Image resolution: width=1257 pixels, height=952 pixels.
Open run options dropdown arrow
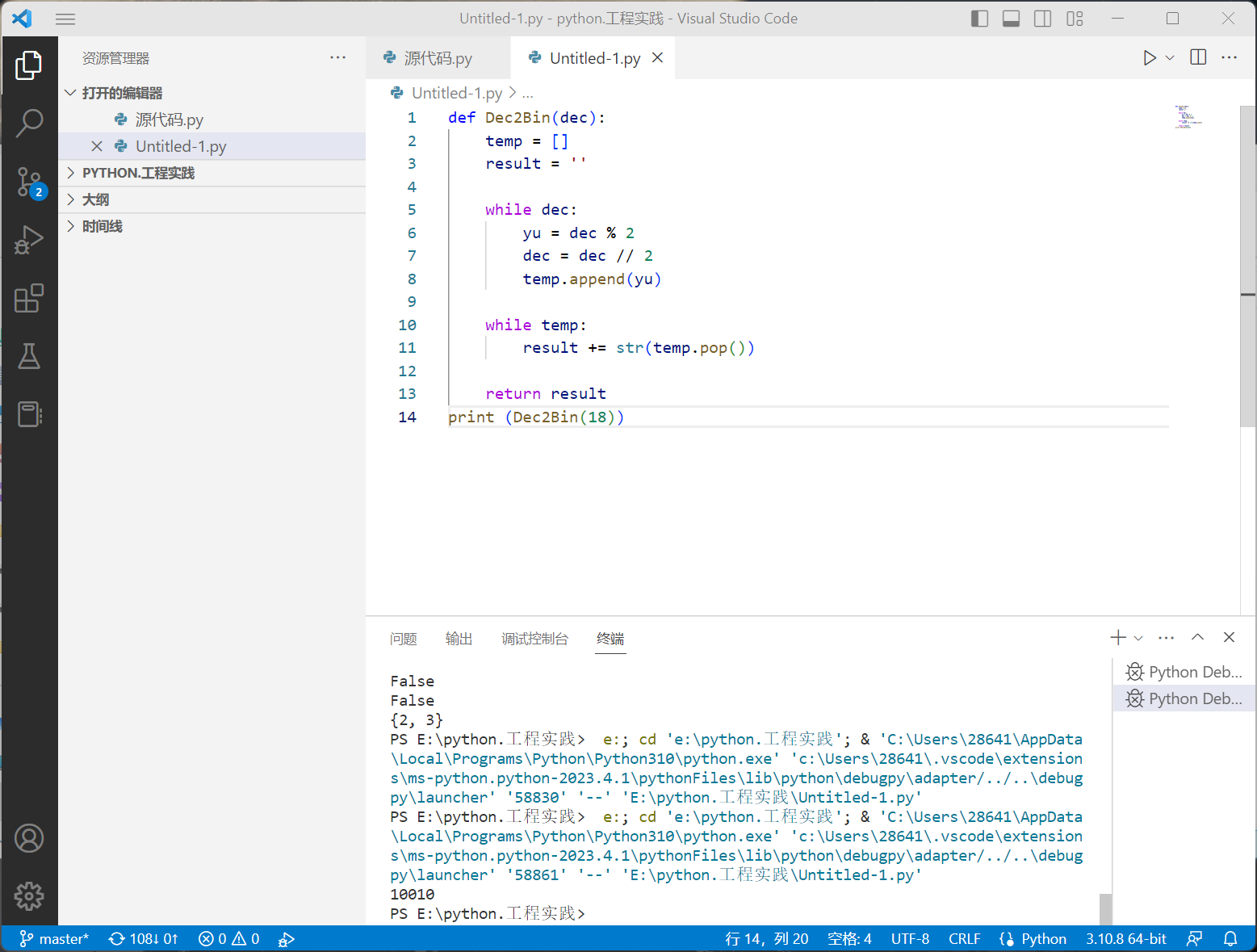pos(1170,58)
